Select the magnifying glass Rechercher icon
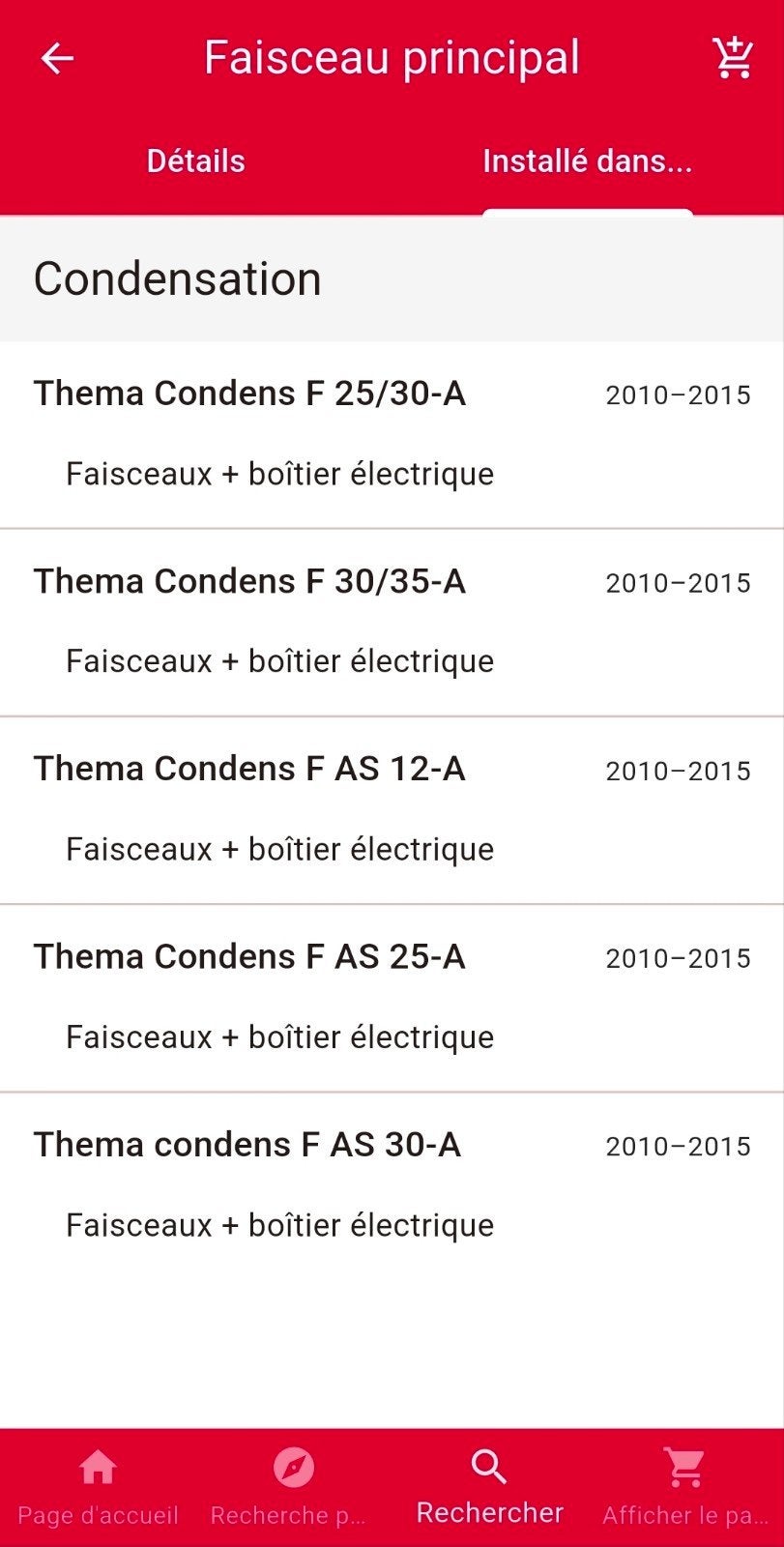The height and width of the screenshot is (1547, 784). 489,1466
